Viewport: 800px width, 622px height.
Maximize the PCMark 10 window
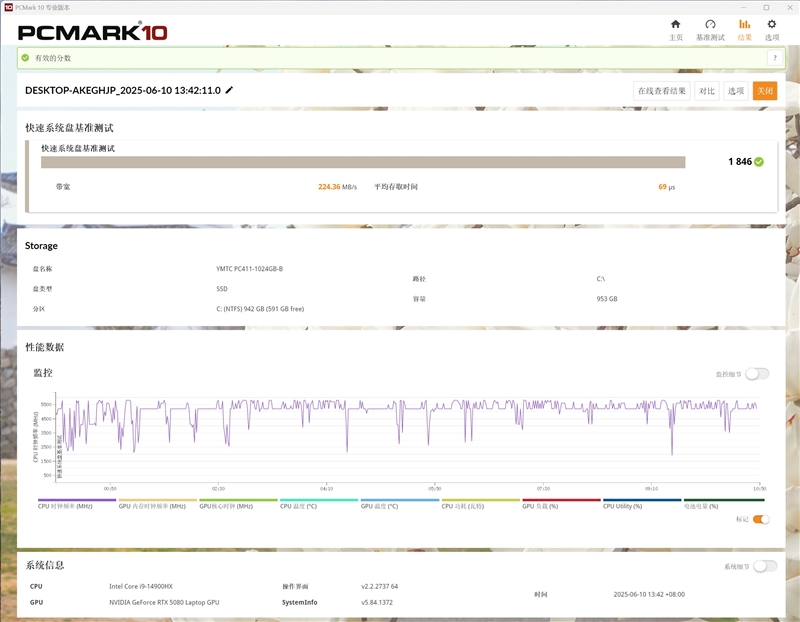click(766, 8)
